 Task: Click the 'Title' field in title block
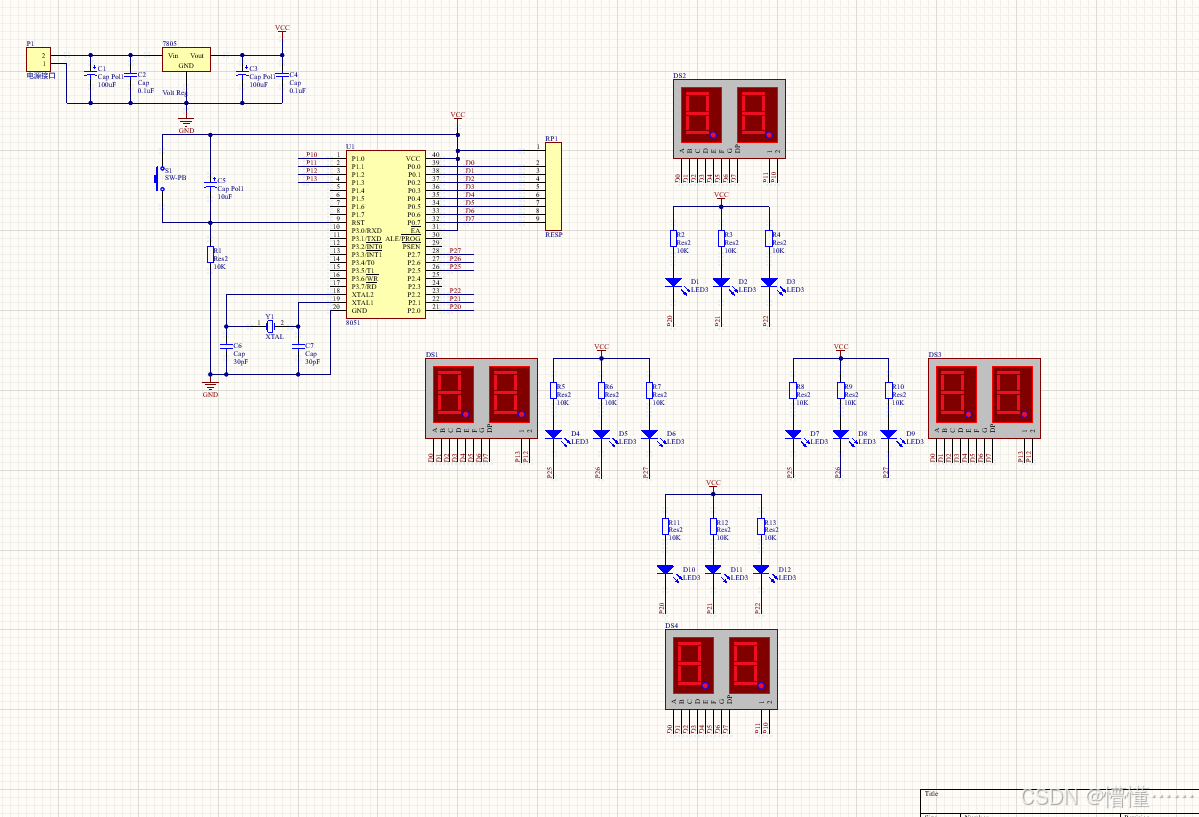(931, 794)
